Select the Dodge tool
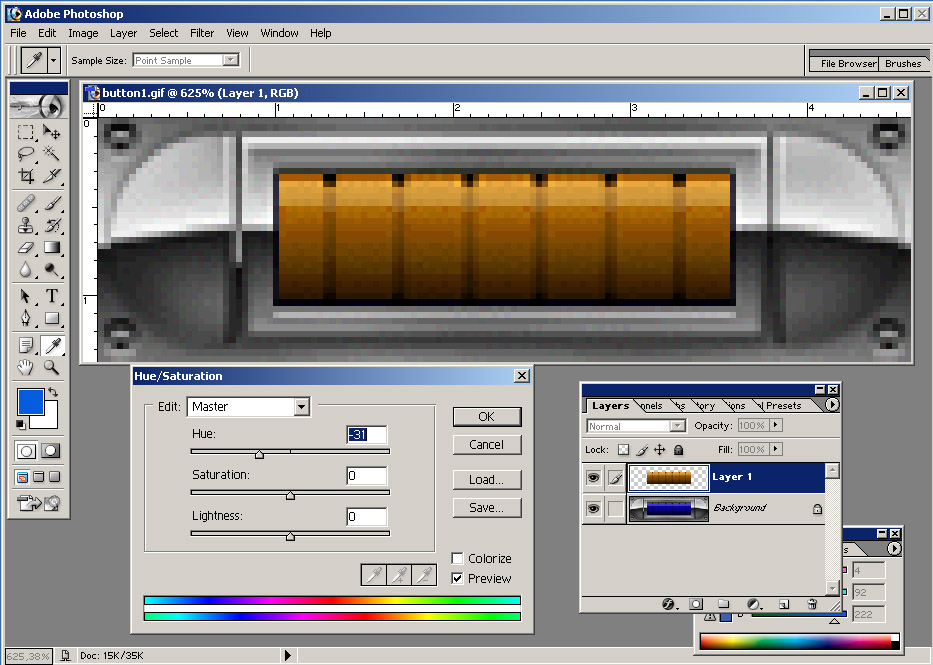Screen dimensions: 933x665 pyautogui.click(x=52, y=270)
